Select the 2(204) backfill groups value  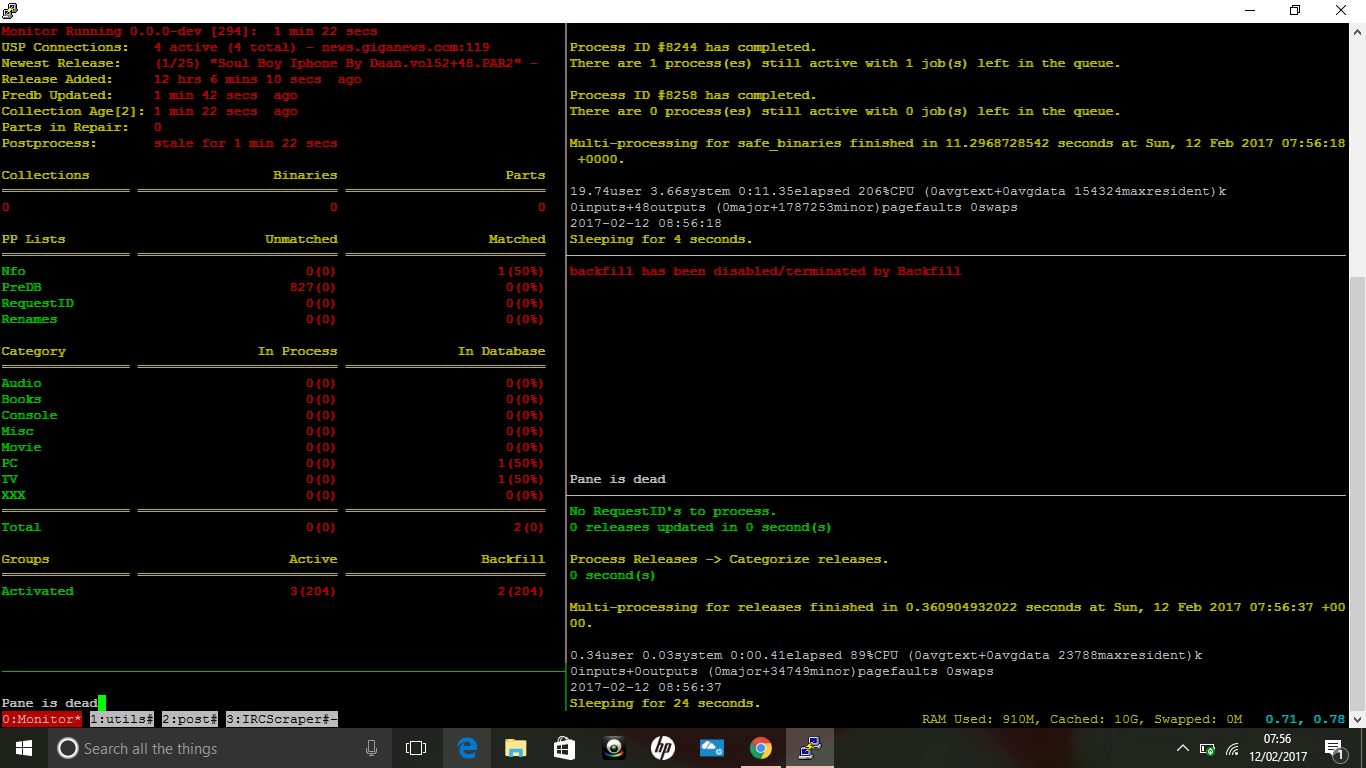tap(521, 591)
